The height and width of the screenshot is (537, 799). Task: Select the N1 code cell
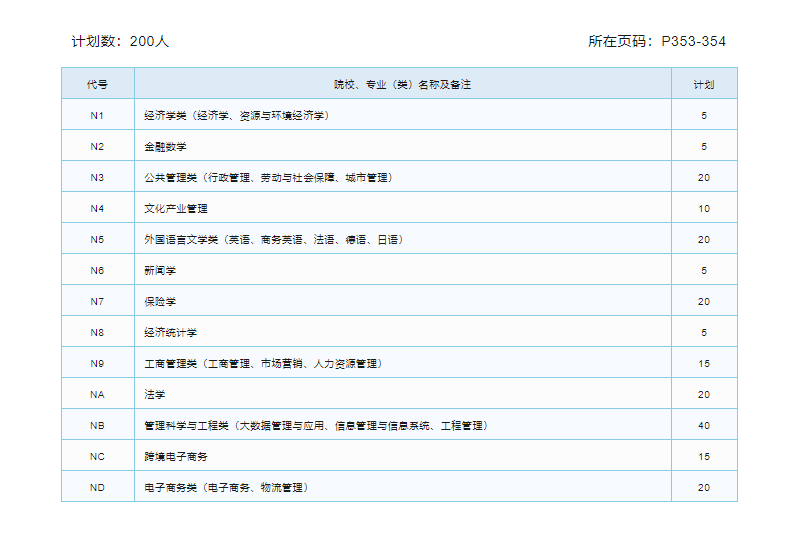click(x=97, y=116)
